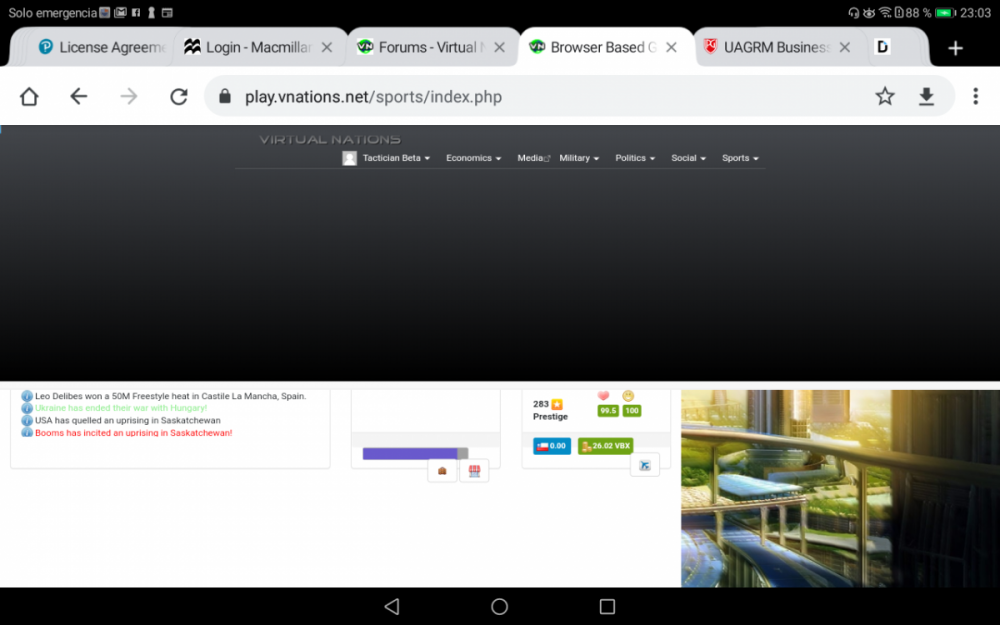Switch to Forums - Virtual Nations tab

click(430, 47)
